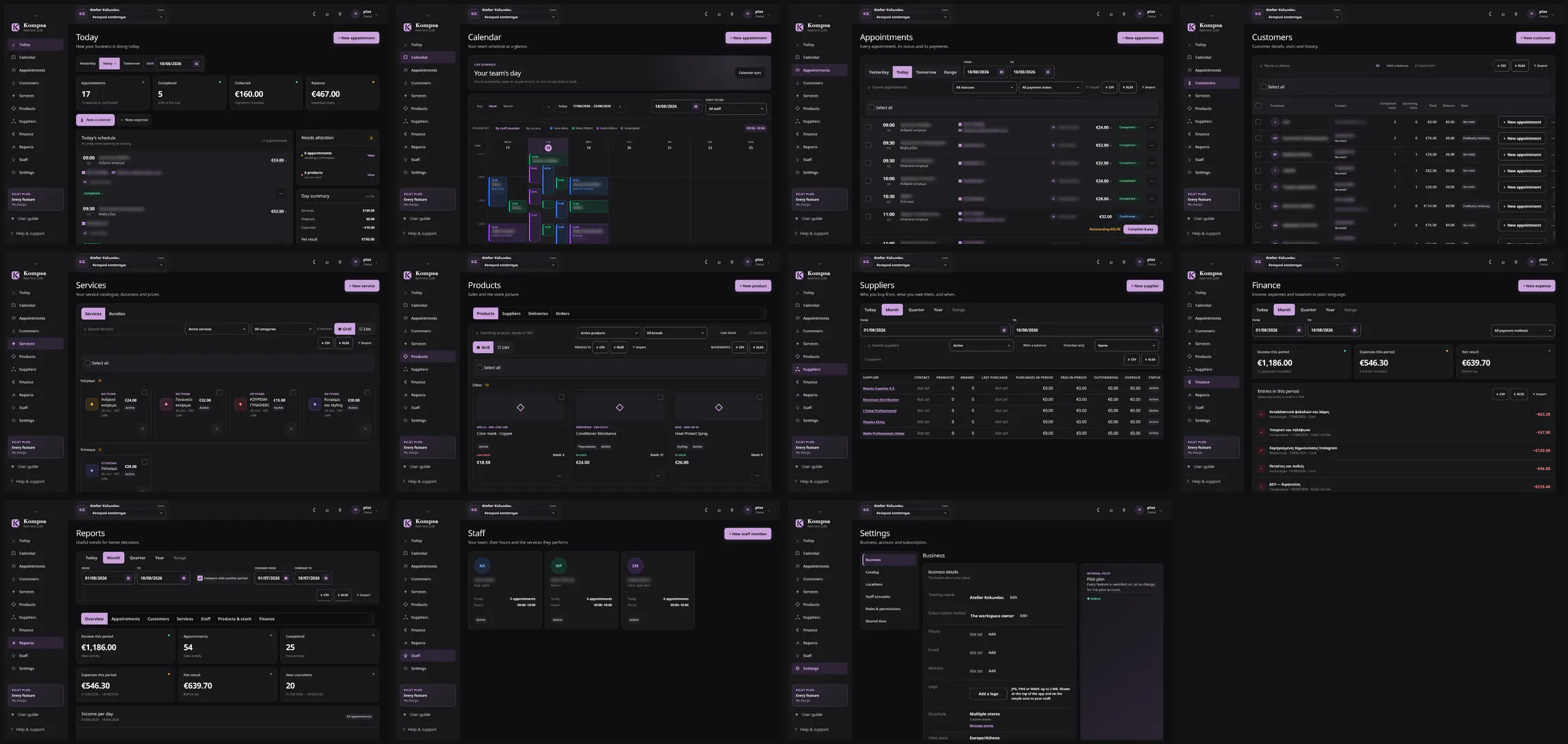This screenshot has height=744, width=1568.
Task: Tick Select all on the Appointments screen
Action: click(x=872, y=108)
